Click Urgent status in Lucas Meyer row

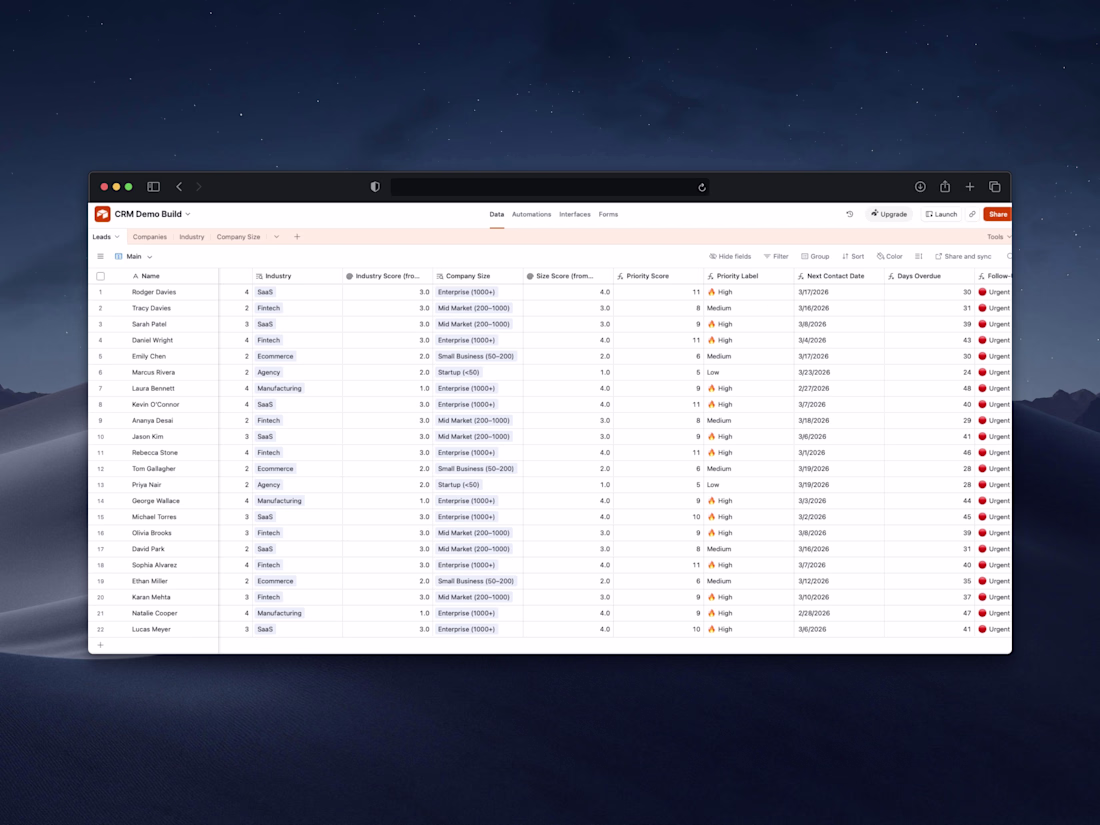[994, 629]
